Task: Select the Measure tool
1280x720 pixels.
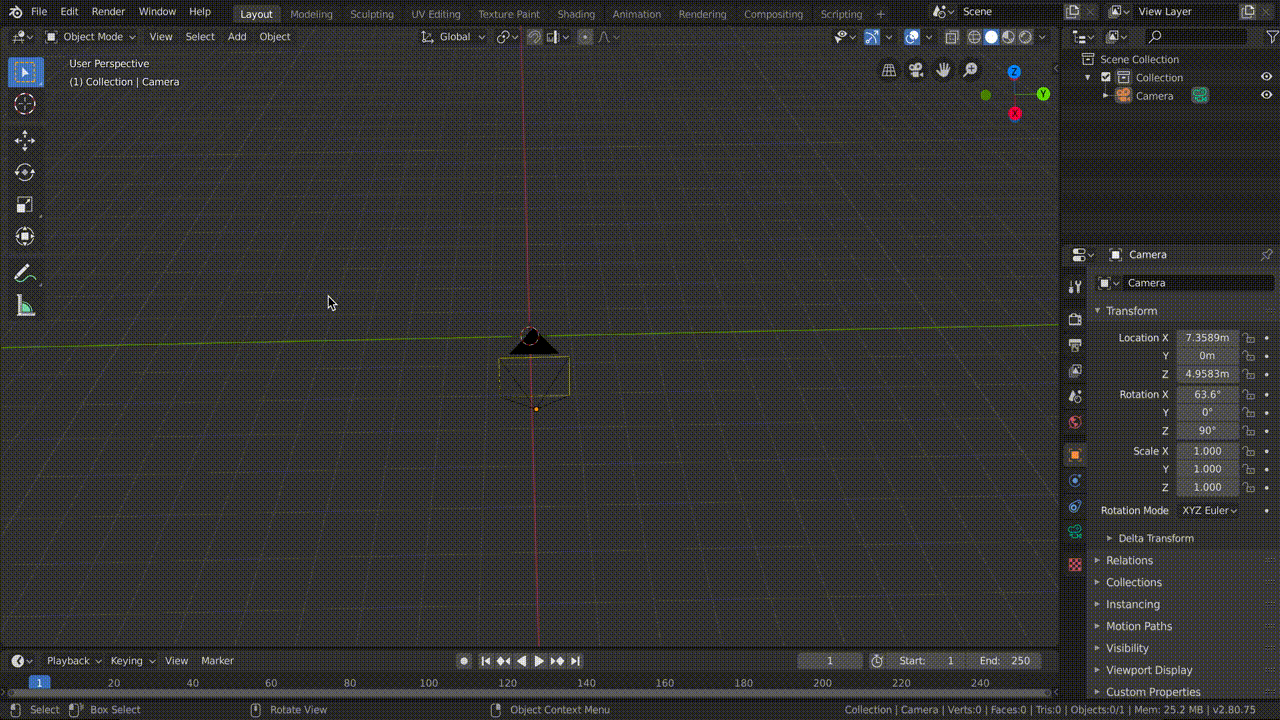Action: pyautogui.click(x=25, y=306)
